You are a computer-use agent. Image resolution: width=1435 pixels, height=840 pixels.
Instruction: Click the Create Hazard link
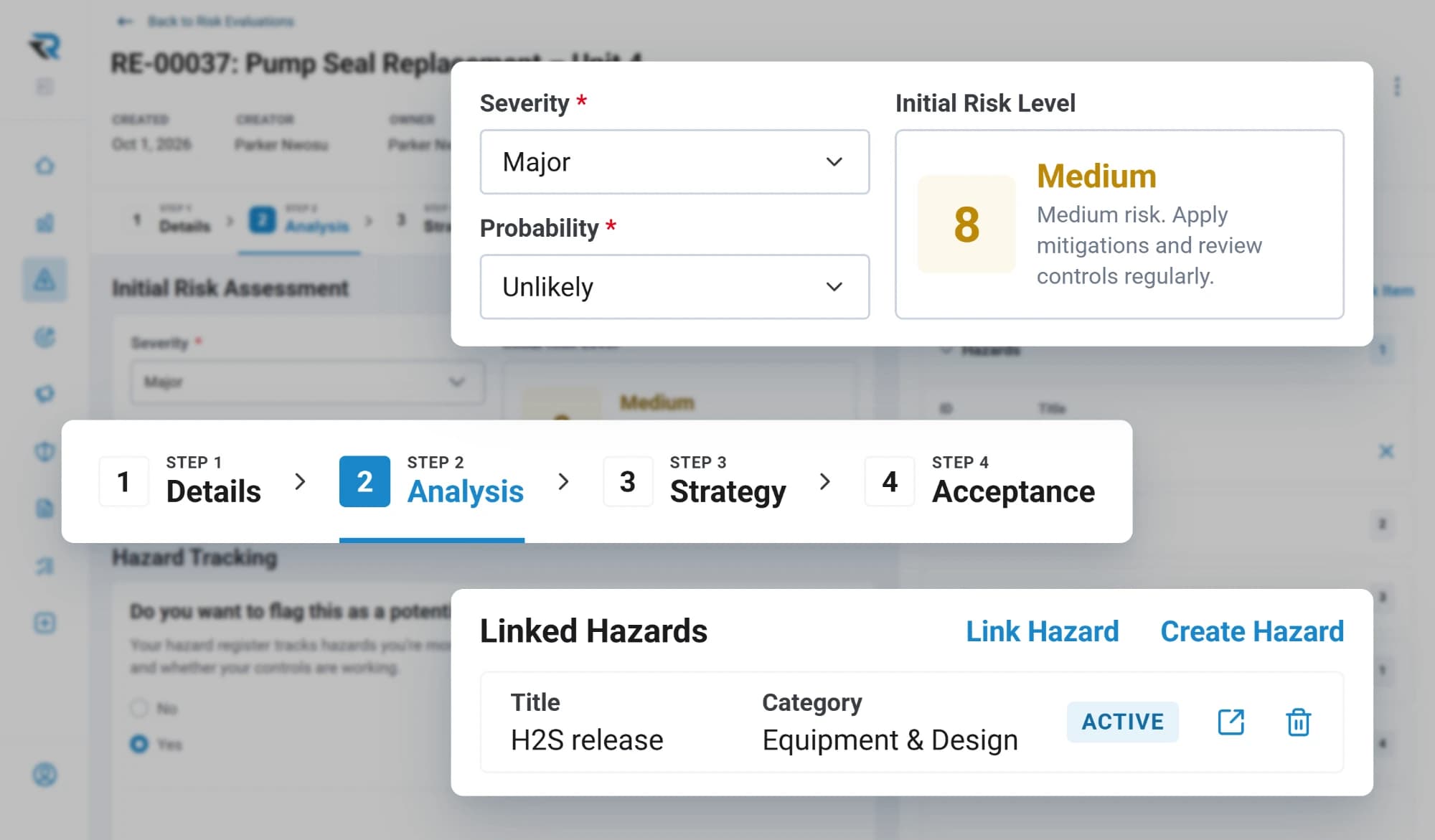(1252, 631)
